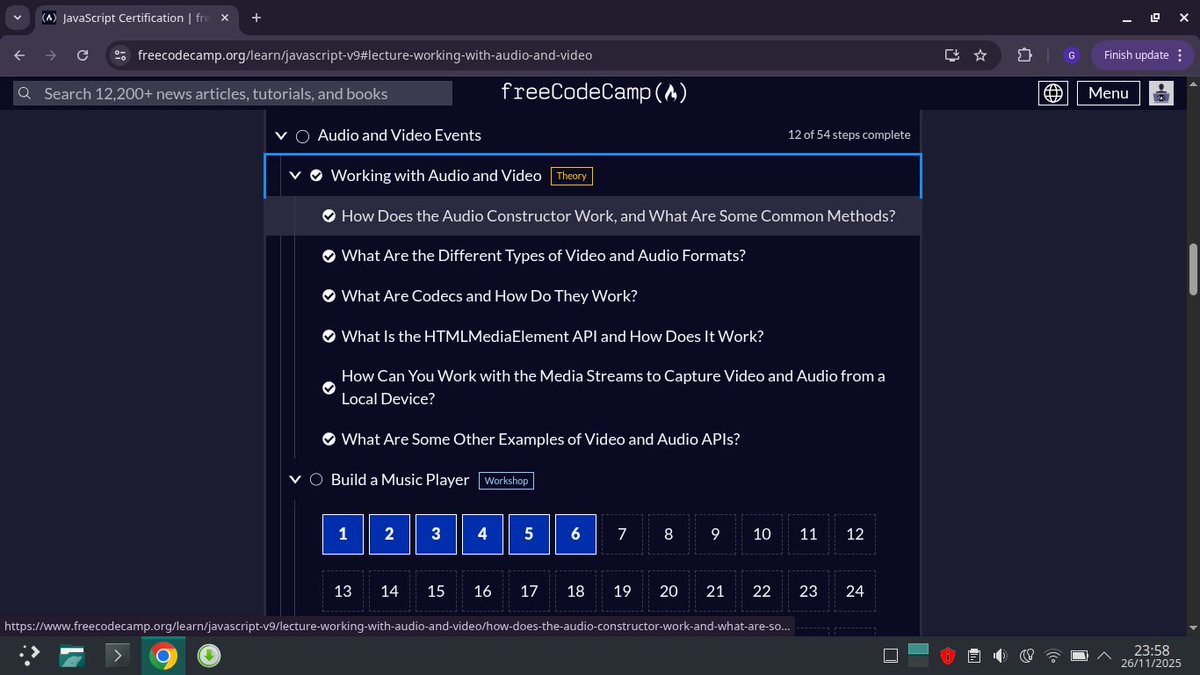Open the freeCodeCamp Menu button
The width and height of the screenshot is (1200, 675).
click(1108, 93)
